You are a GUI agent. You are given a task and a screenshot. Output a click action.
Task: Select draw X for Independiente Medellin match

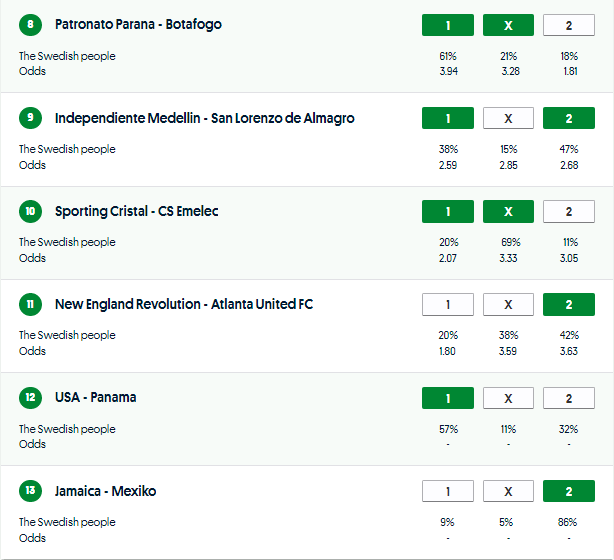point(508,118)
